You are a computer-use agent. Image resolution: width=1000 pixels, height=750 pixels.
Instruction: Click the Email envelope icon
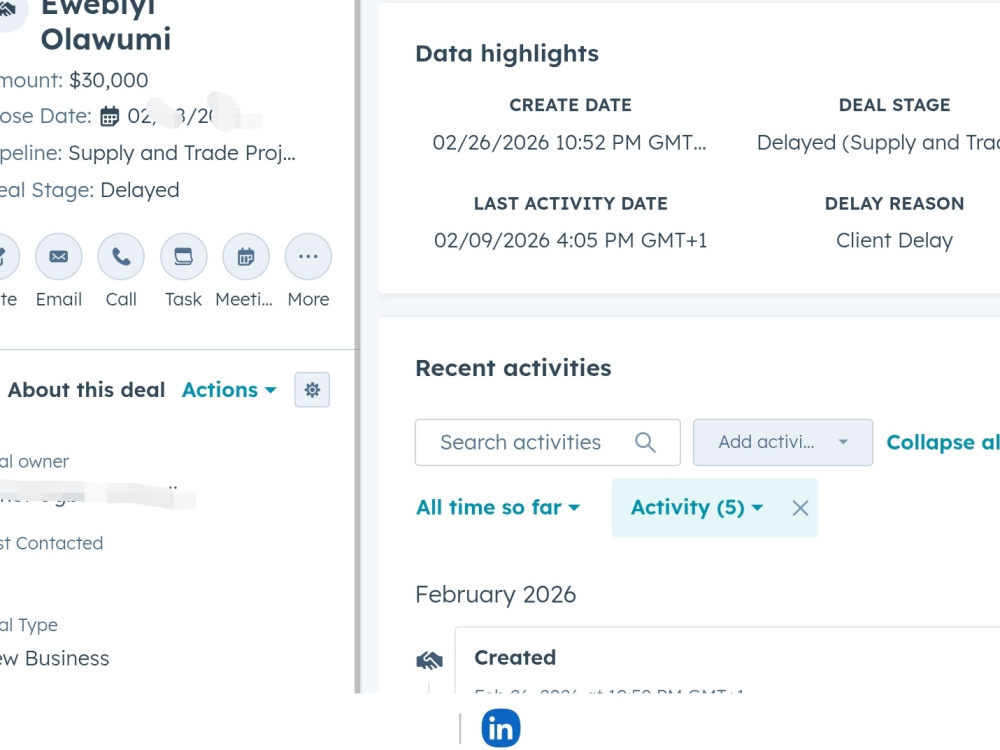coord(59,256)
